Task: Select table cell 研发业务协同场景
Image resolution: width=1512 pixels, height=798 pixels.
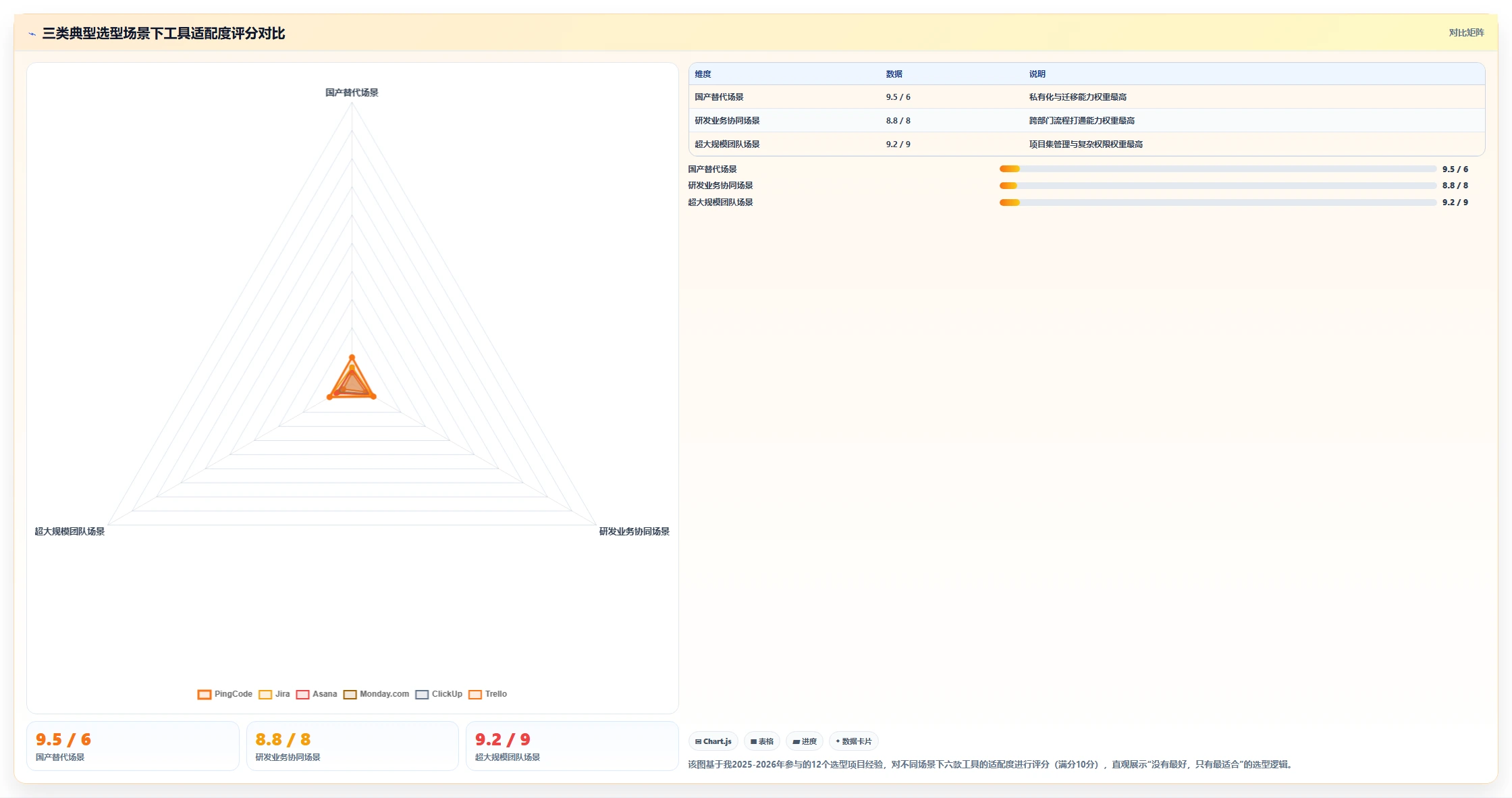Action: point(727,121)
